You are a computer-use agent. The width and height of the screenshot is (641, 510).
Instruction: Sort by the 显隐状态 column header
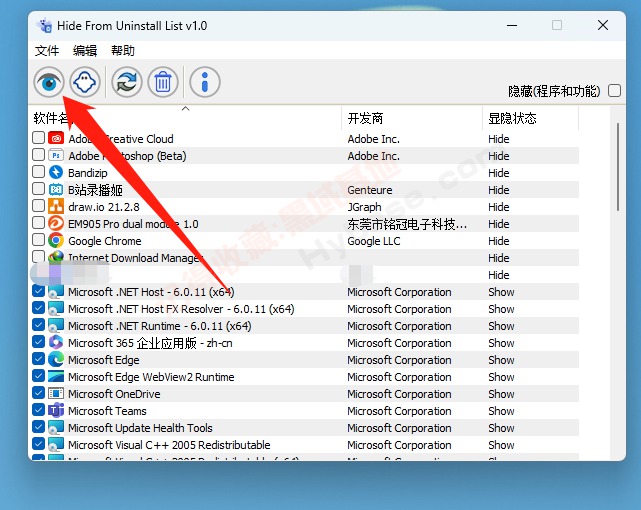(x=531, y=119)
